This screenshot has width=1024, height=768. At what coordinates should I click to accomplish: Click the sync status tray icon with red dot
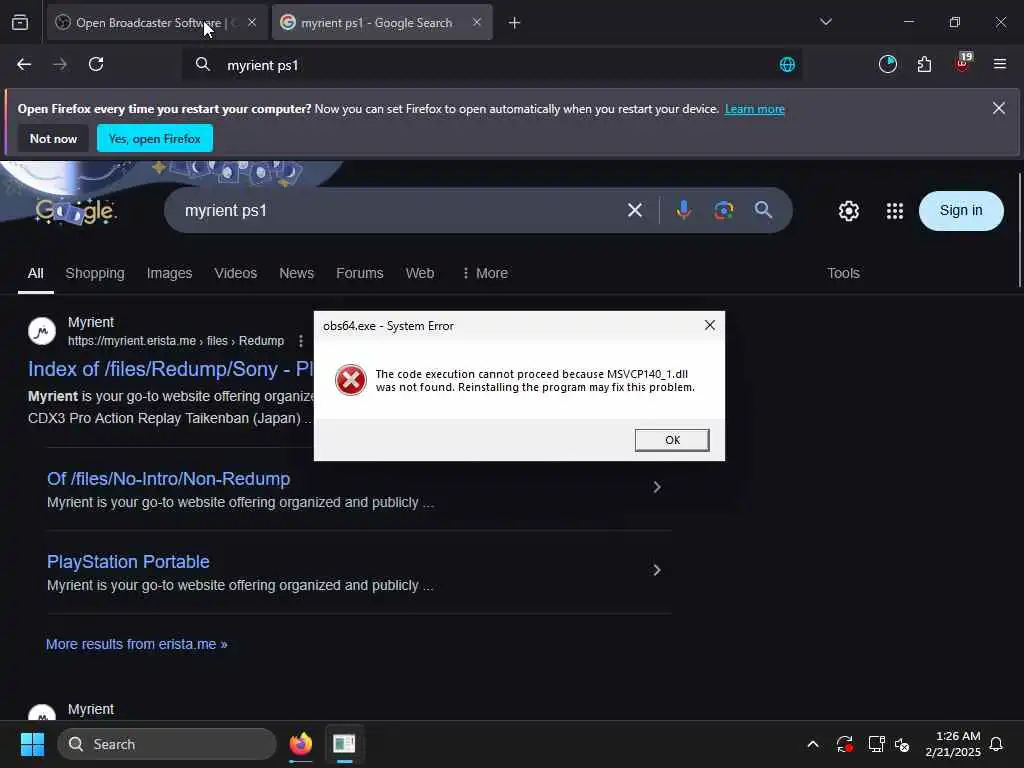pyautogui.click(x=844, y=744)
